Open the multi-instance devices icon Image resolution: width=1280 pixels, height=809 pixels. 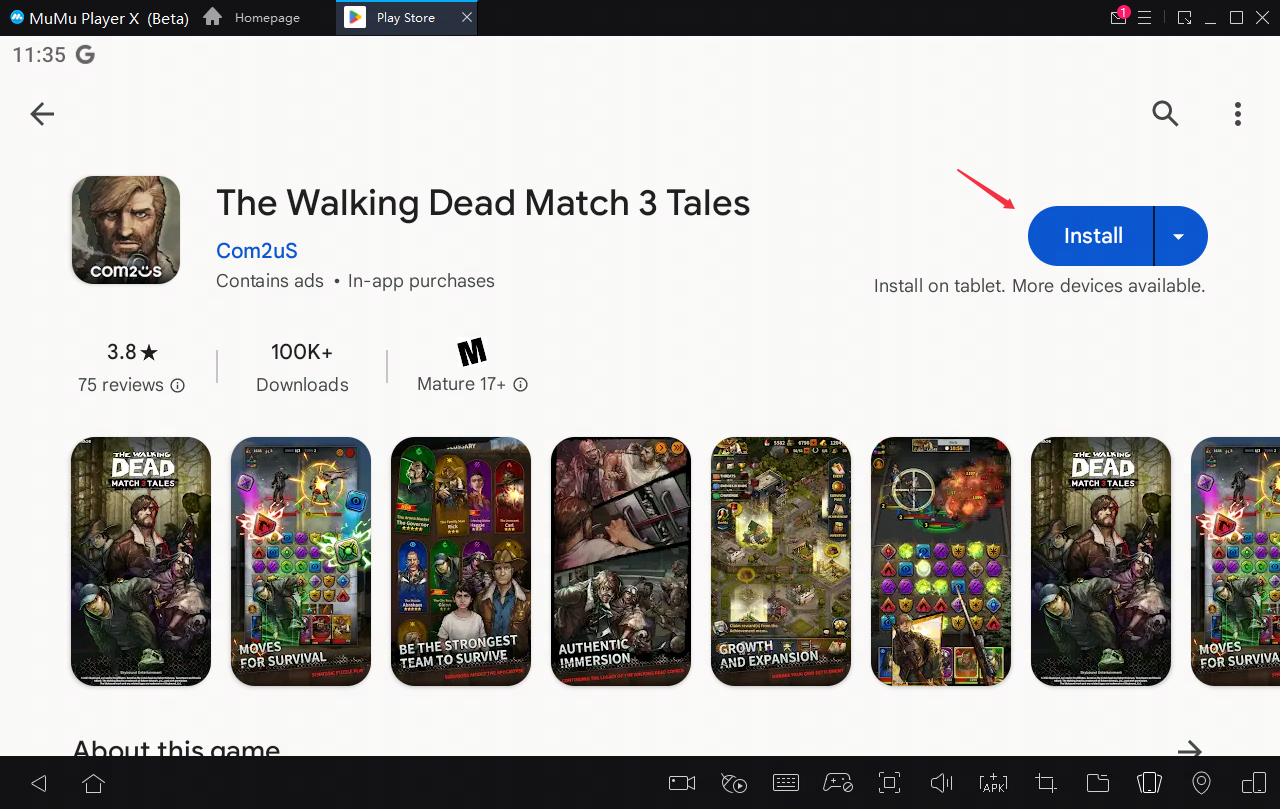pyautogui.click(x=1254, y=783)
